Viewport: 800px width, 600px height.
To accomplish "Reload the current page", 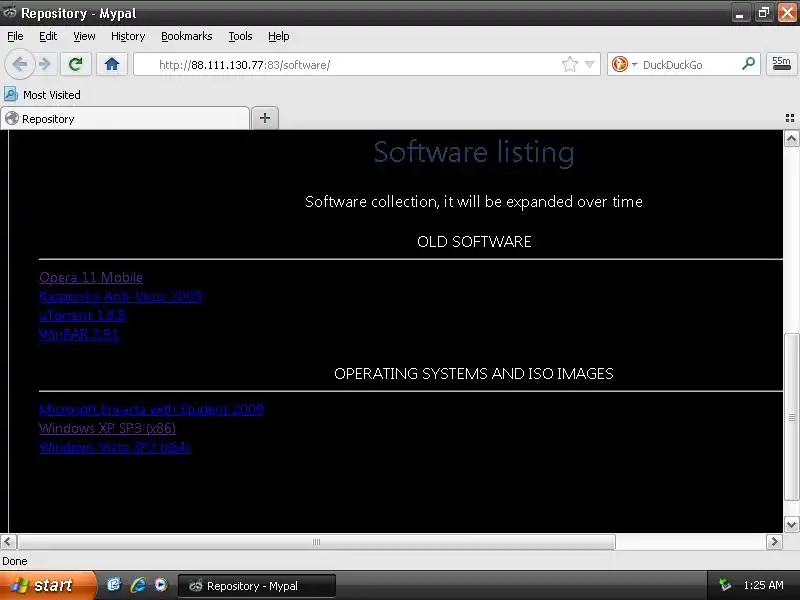I will point(76,64).
